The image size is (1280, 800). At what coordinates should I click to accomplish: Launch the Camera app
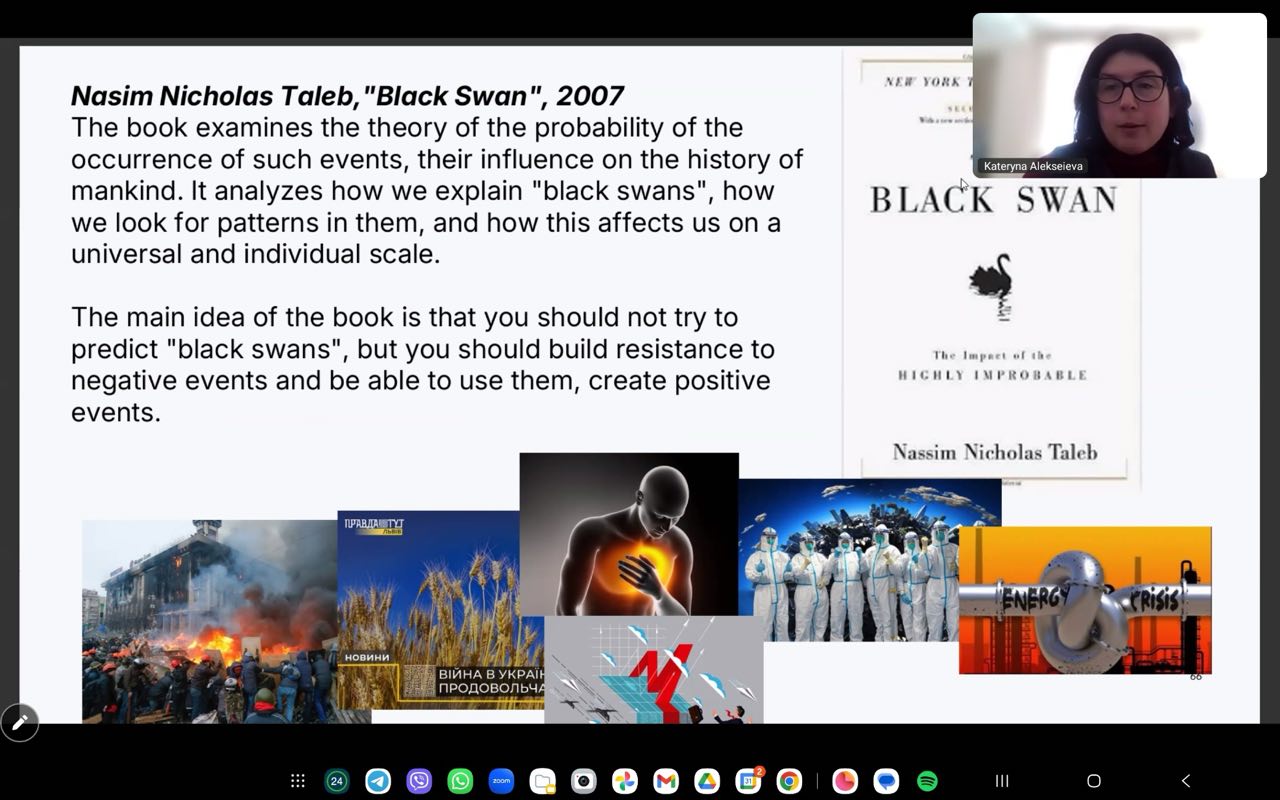[584, 781]
